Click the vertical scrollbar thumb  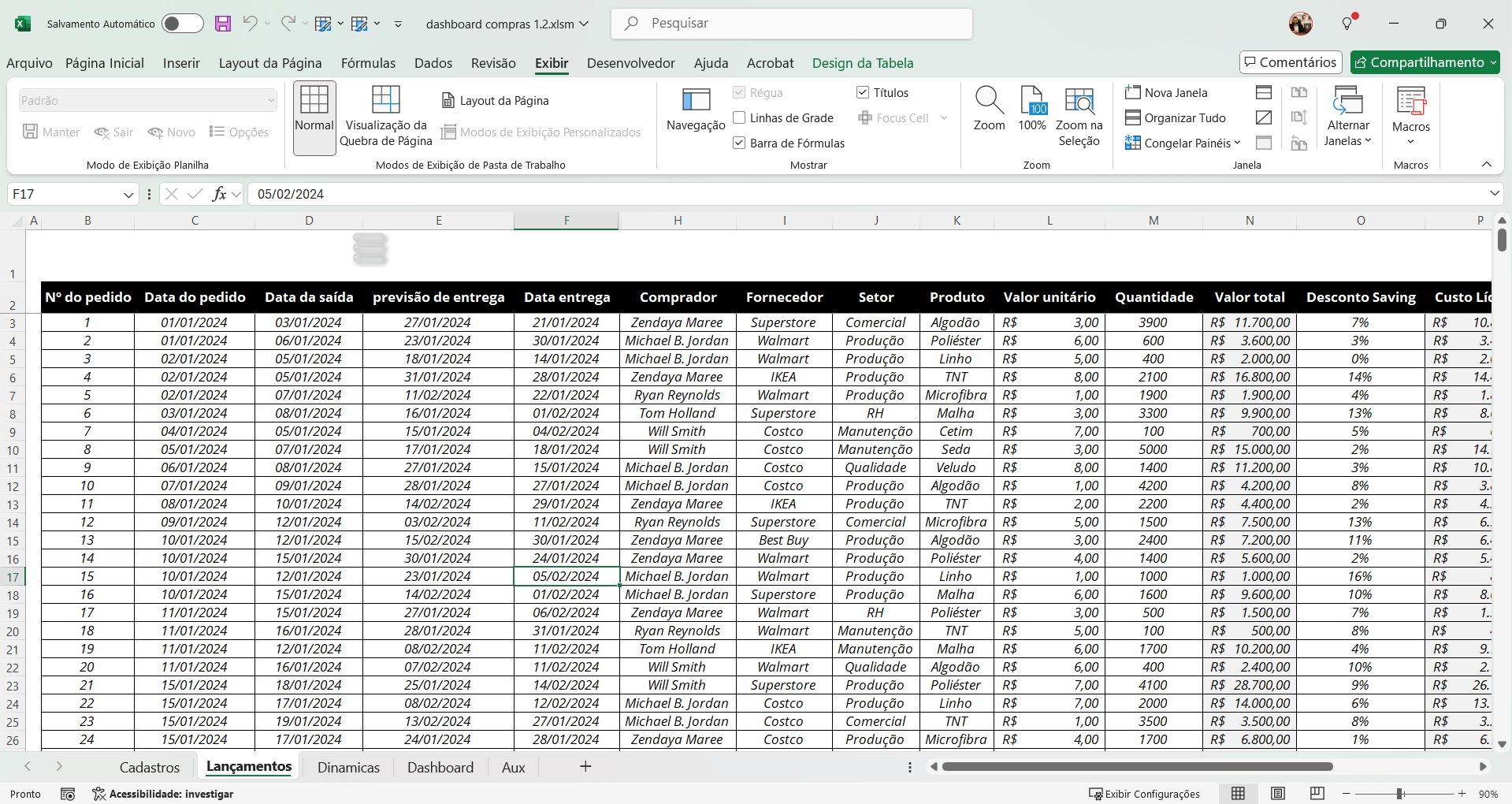tap(1502, 240)
